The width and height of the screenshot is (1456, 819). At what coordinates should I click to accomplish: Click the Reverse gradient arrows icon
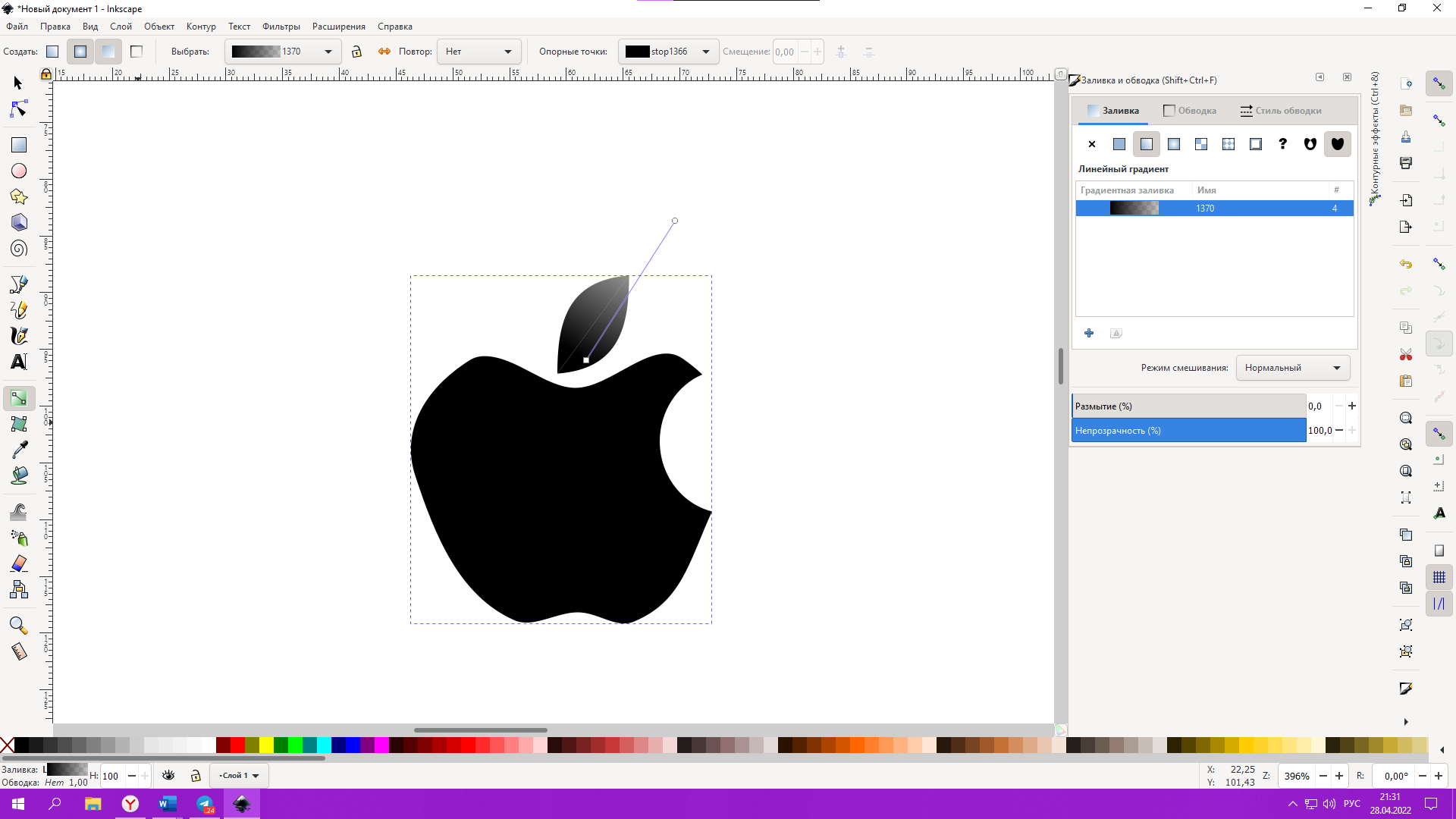pyautogui.click(x=384, y=52)
